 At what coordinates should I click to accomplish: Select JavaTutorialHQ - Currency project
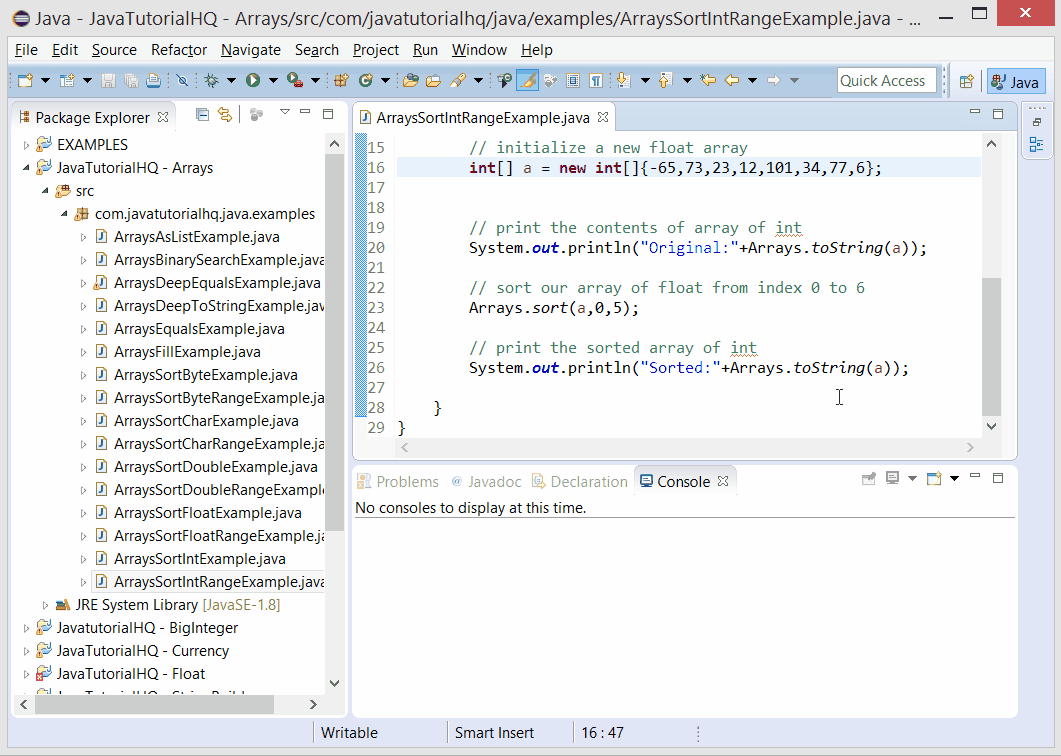[143, 651]
